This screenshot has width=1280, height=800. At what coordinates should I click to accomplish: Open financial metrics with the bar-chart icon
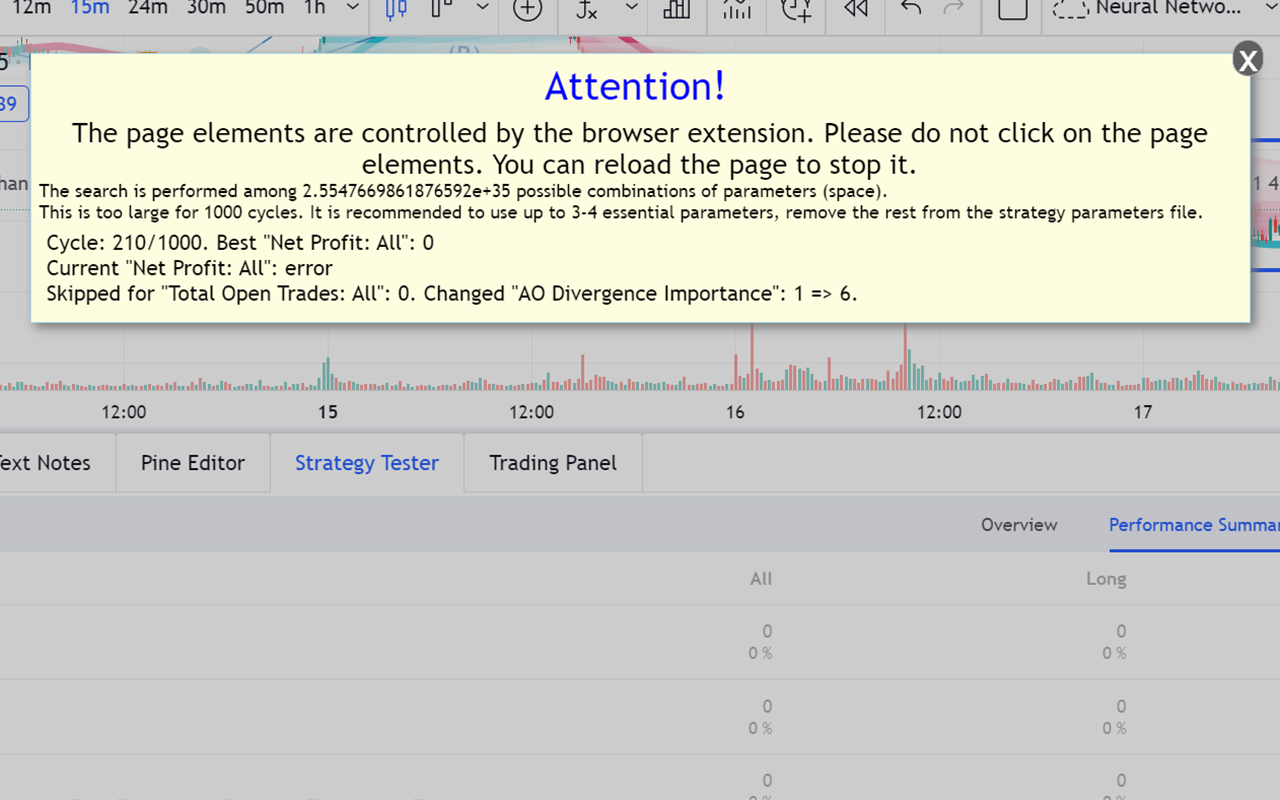point(676,10)
